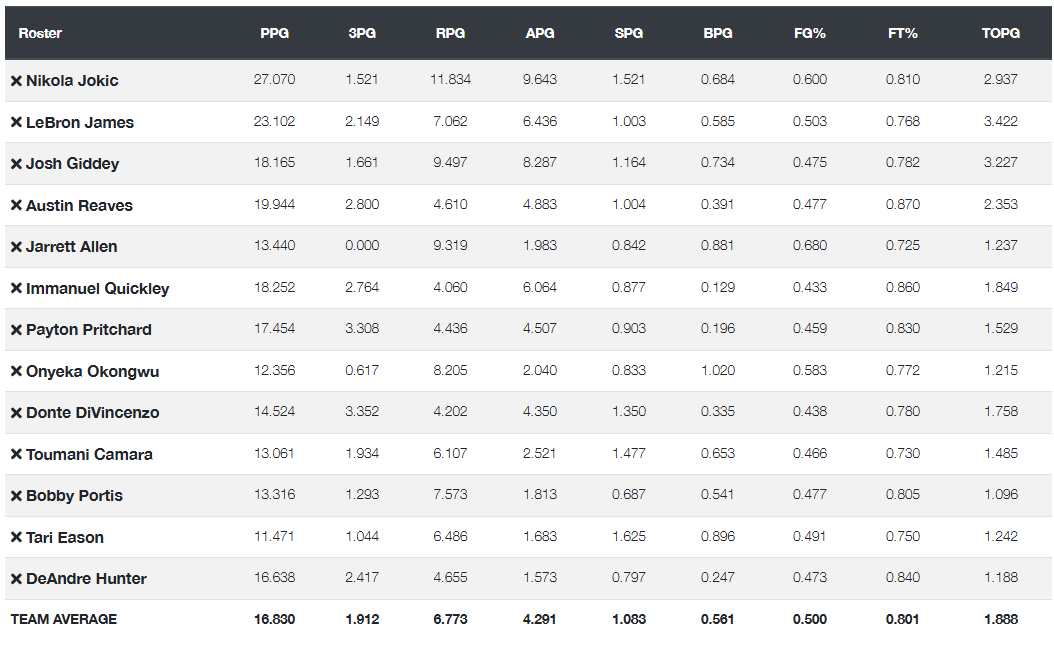Click the X beside Payton Pritchard
Viewport: 1054px width, 645px height.
16,330
